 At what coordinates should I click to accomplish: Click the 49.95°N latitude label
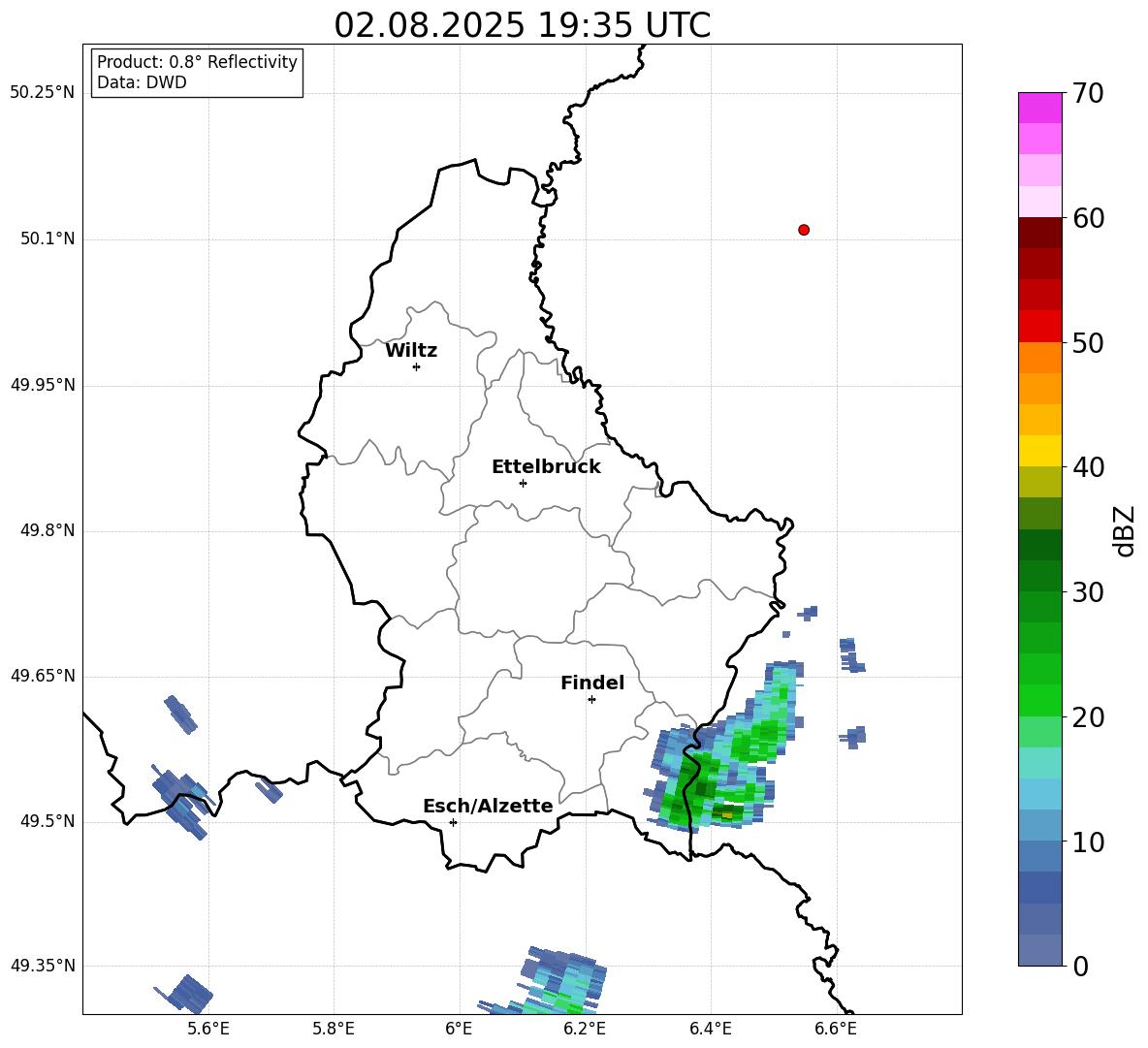click(43, 385)
